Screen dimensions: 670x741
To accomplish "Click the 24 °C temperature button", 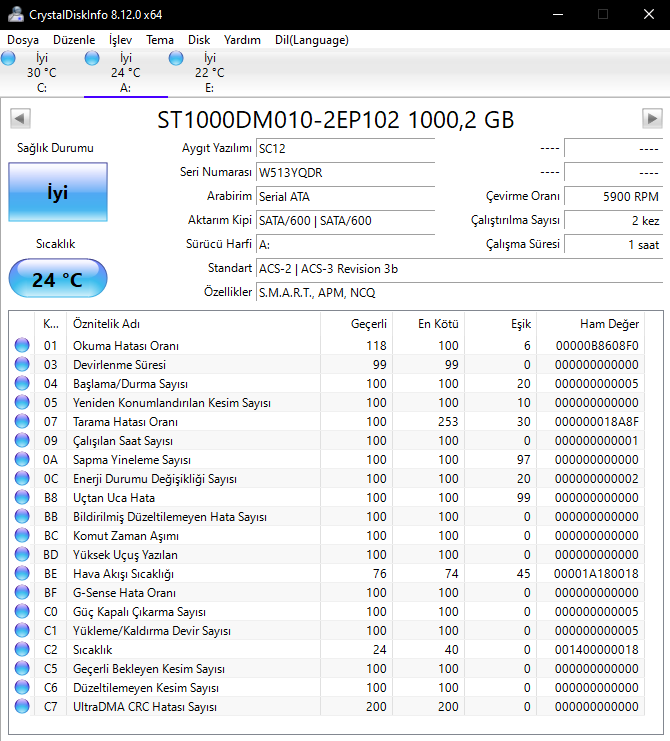I will pos(58,278).
